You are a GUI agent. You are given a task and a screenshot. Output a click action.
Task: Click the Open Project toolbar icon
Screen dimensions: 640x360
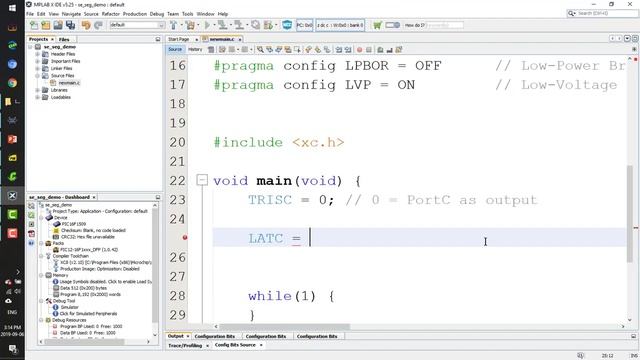click(58, 25)
